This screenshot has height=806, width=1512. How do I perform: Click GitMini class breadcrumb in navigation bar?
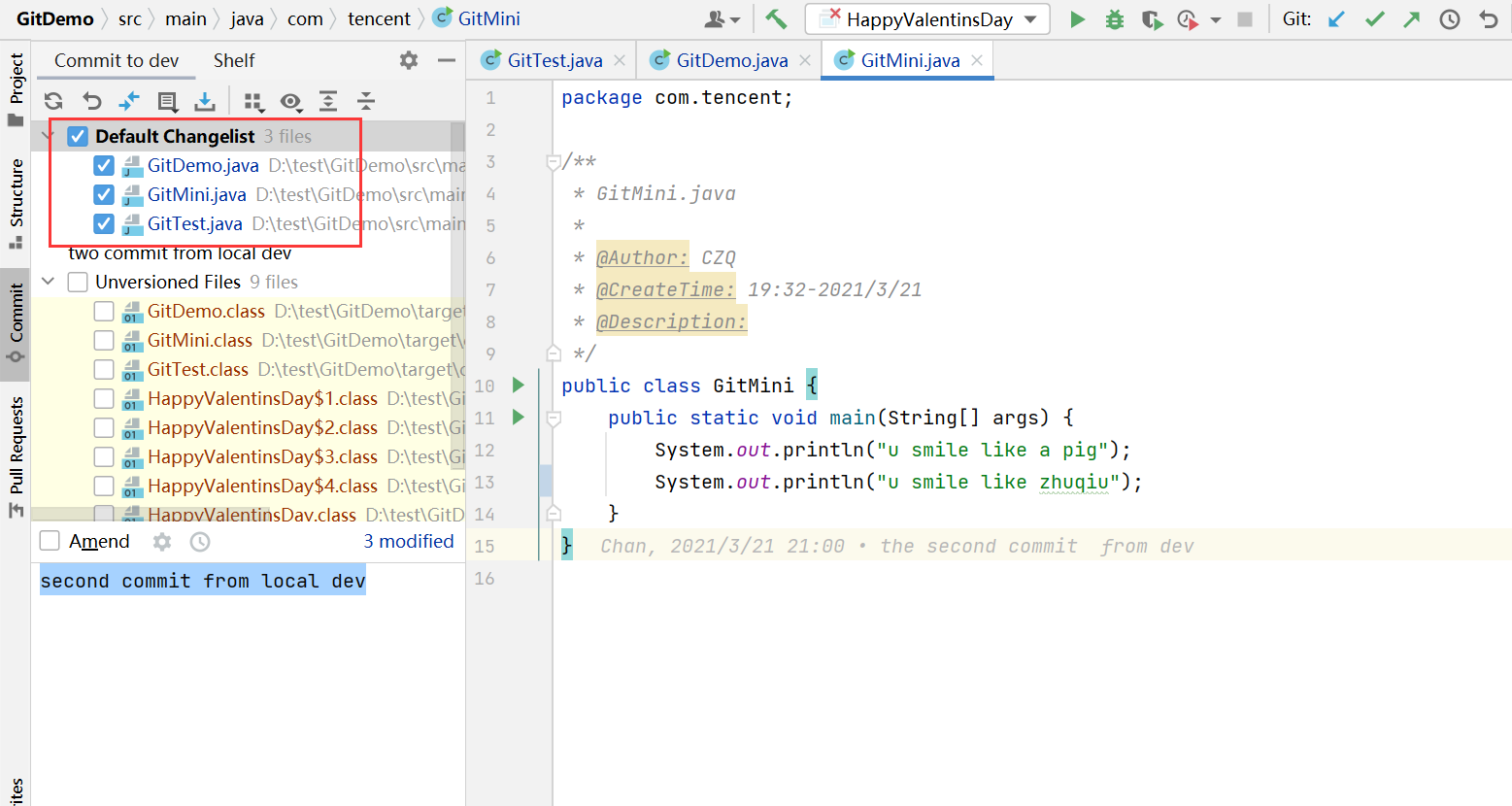(x=477, y=18)
